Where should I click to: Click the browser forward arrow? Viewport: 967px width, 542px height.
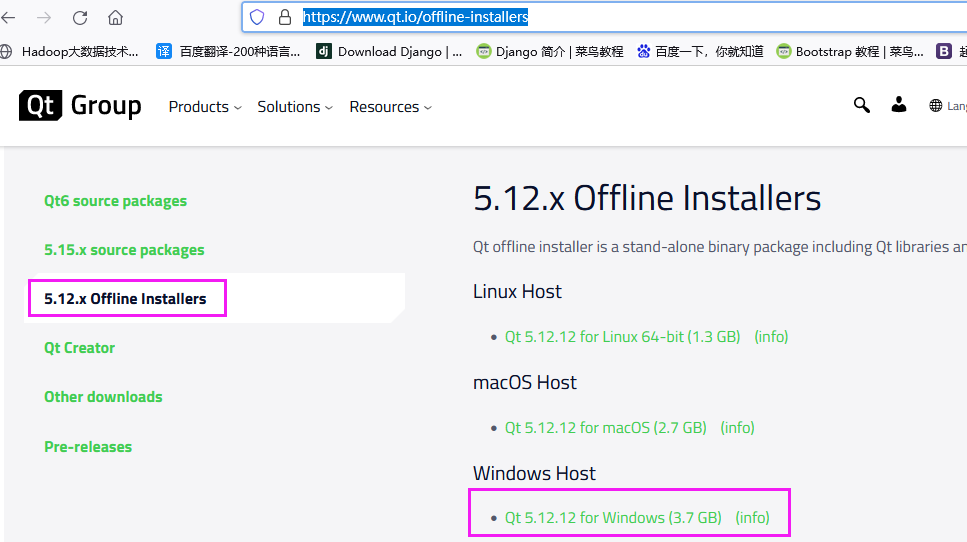pyautogui.click(x=44, y=18)
